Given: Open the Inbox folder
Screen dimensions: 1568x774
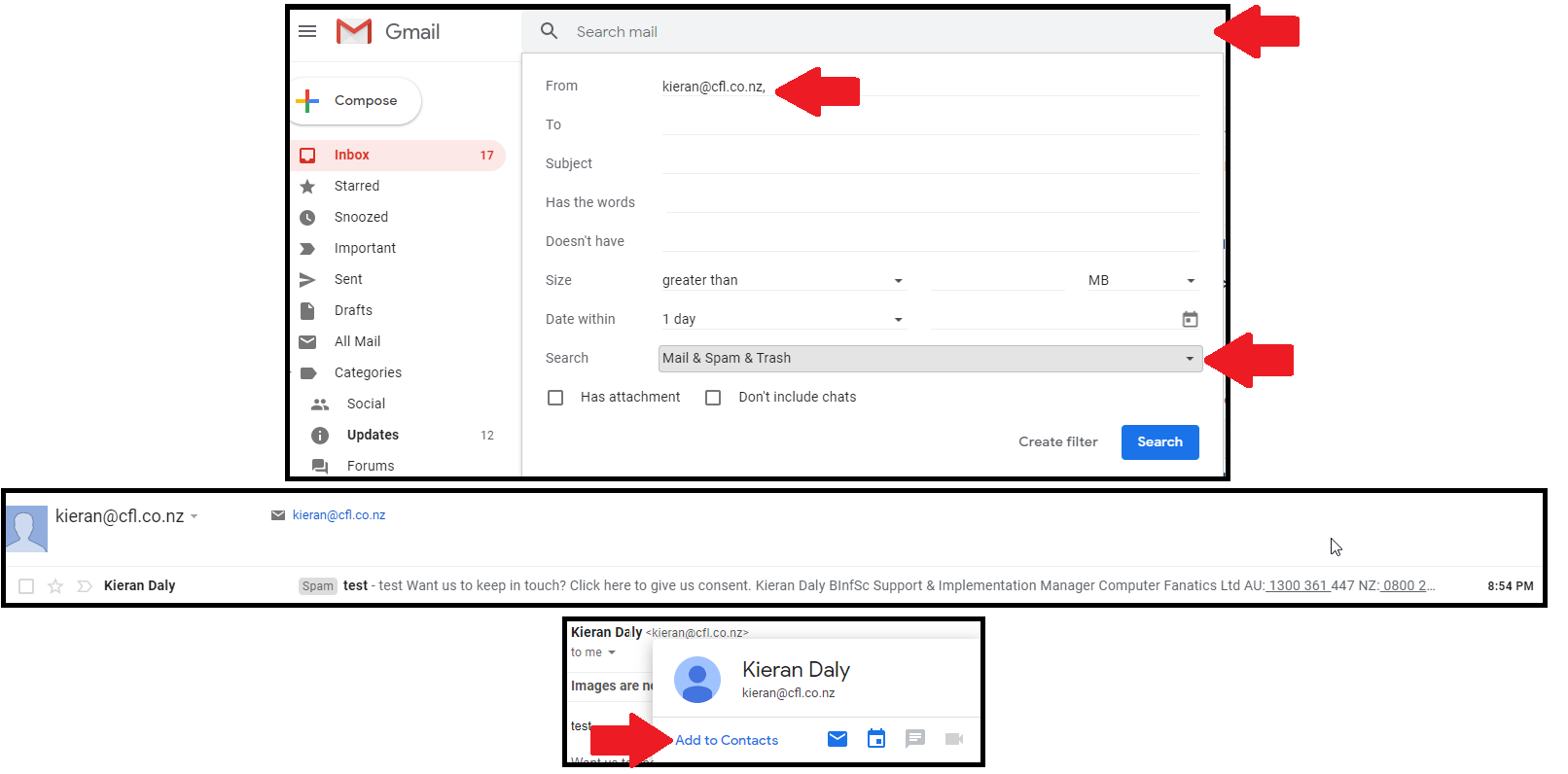Looking at the screenshot, I should coord(399,155).
